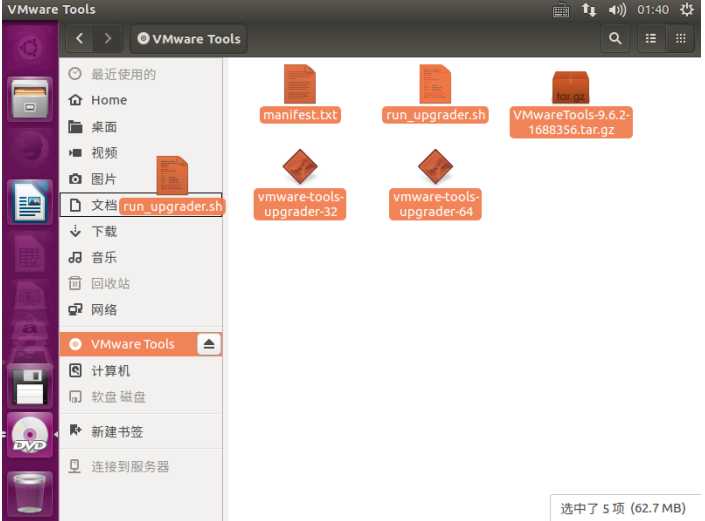This screenshot has height=521, width=705.
Task: Go forward using the right arrow button
Action: pyautogui.click(x=108, y=39)
